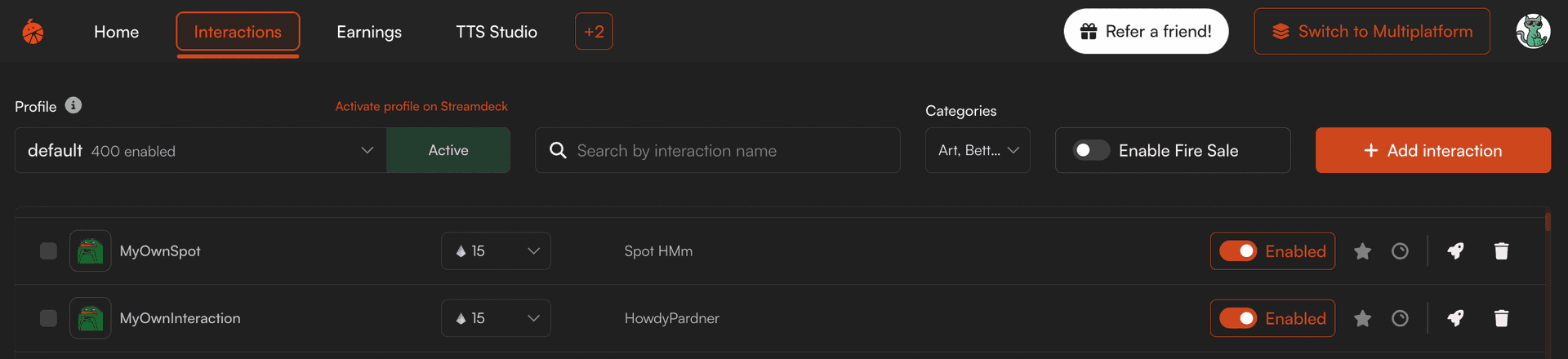Click Activate profile on Streamdeck link
1568x359 pixels.
click(421, 106)
